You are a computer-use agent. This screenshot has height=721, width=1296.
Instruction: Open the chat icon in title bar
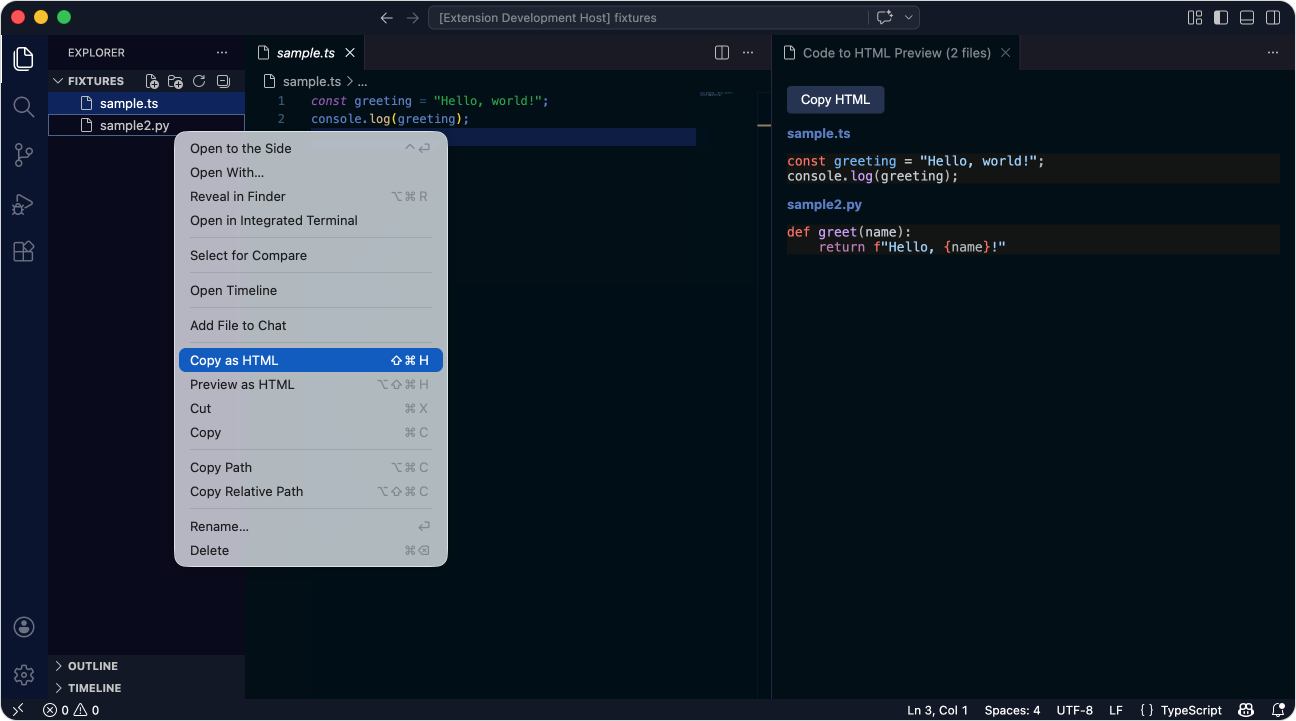[x=884, y=18]
